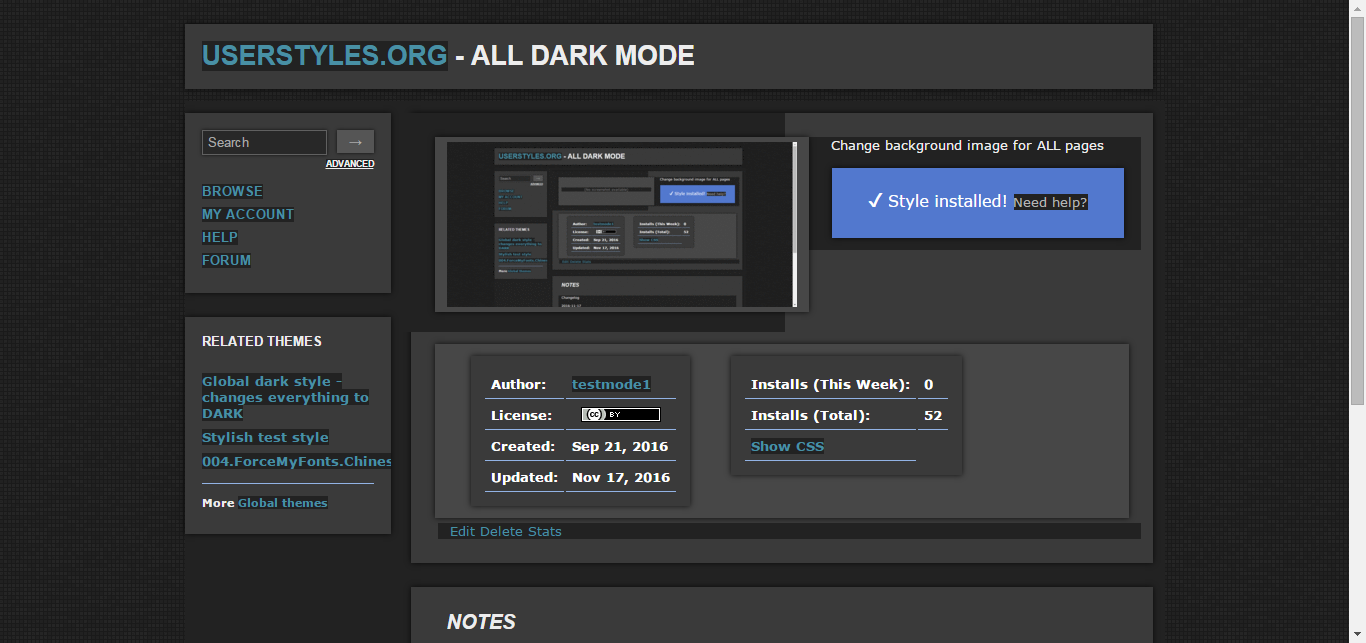Click the Created date Sep 21, 2016

[620, 446]
